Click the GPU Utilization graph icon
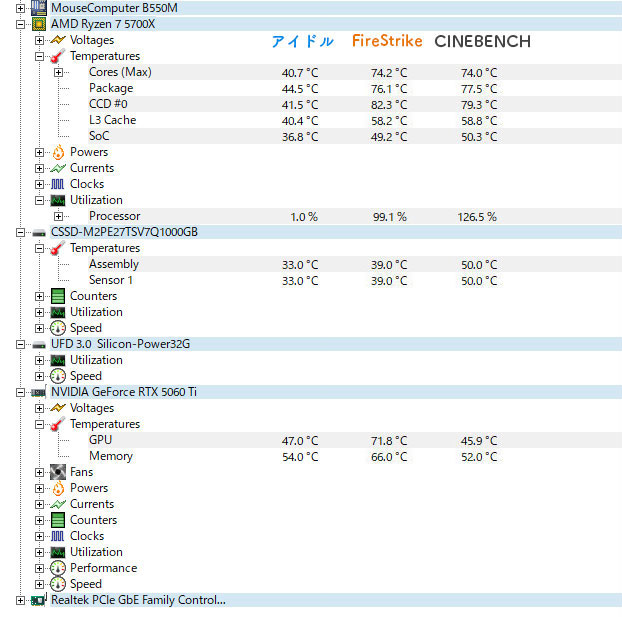 pos(58,552)
